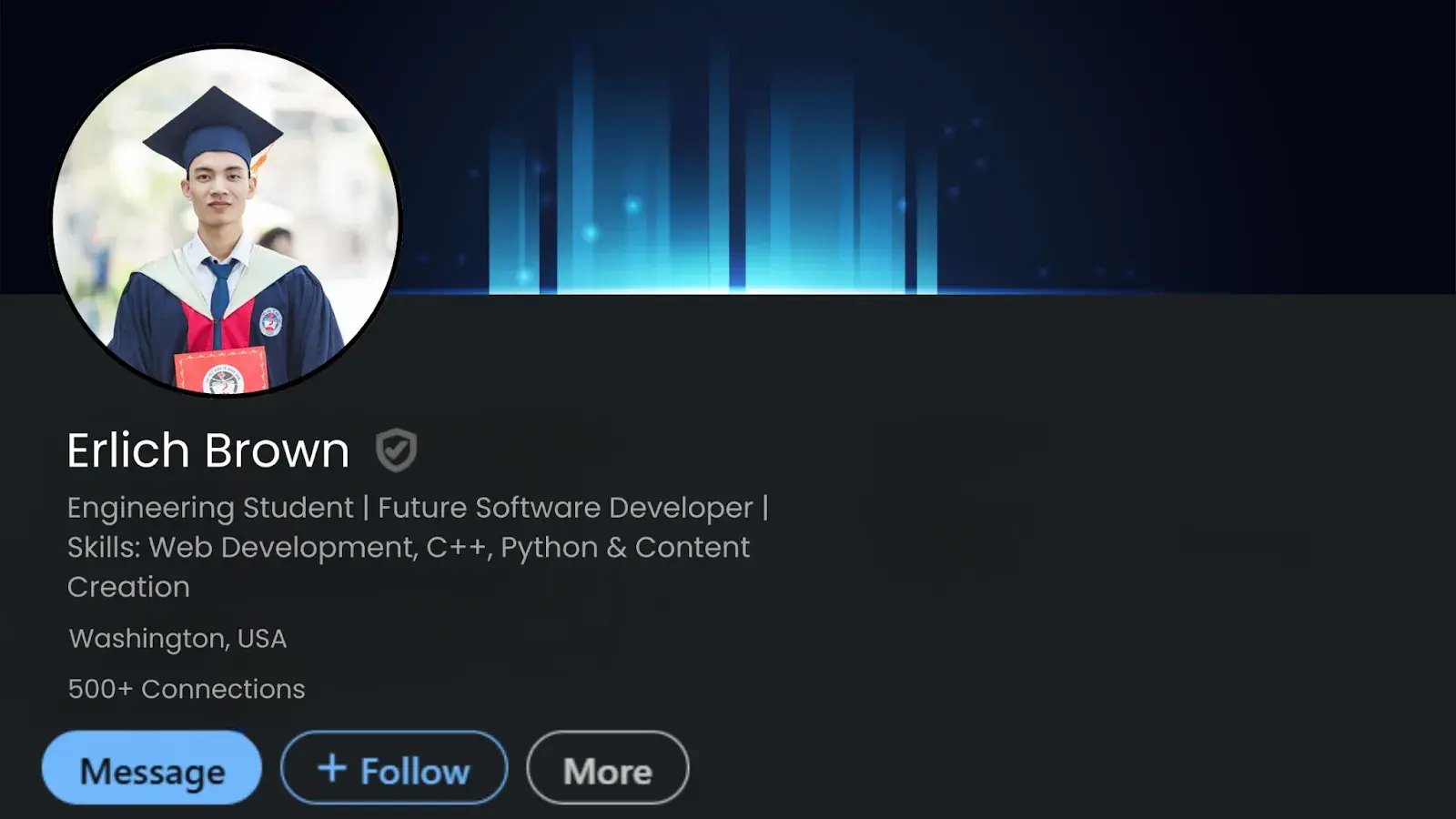Click the plus icon on Follow

click(x=332, y=768)
